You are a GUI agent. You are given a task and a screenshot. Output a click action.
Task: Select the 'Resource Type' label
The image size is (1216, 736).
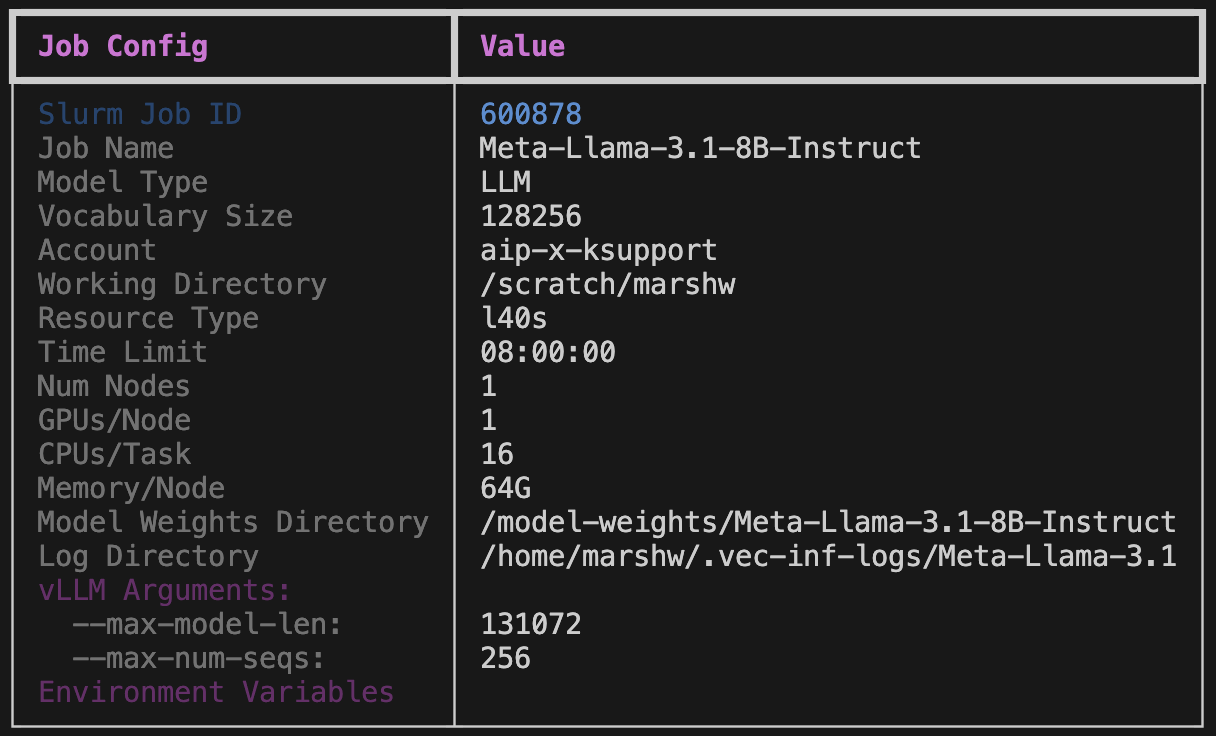(x=148, y=318)
